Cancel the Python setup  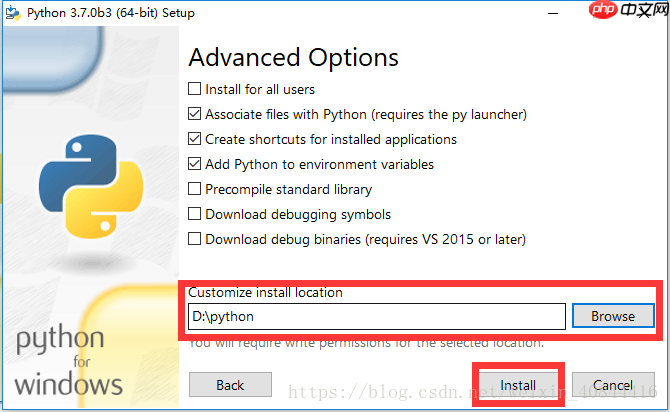(x=613, y=385)
